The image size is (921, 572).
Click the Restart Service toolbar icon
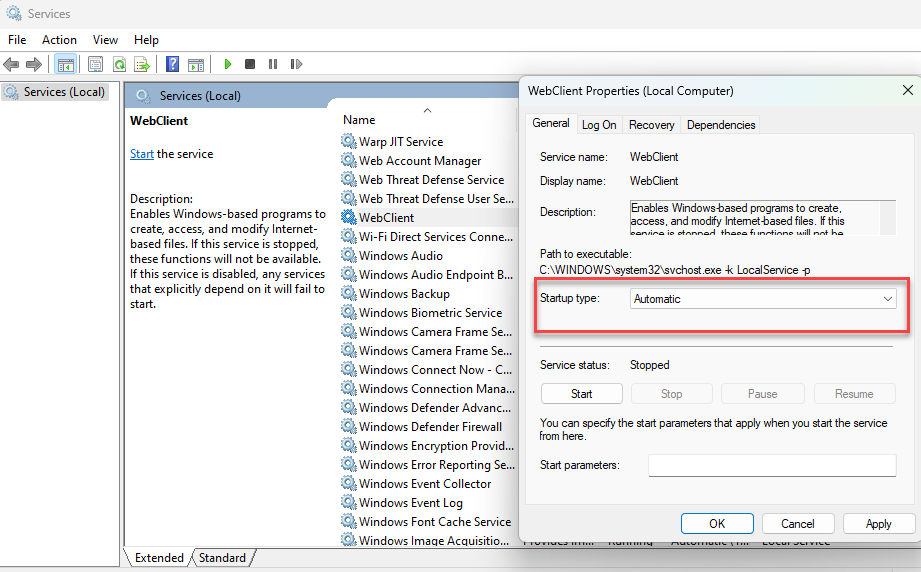pos(296,64)
